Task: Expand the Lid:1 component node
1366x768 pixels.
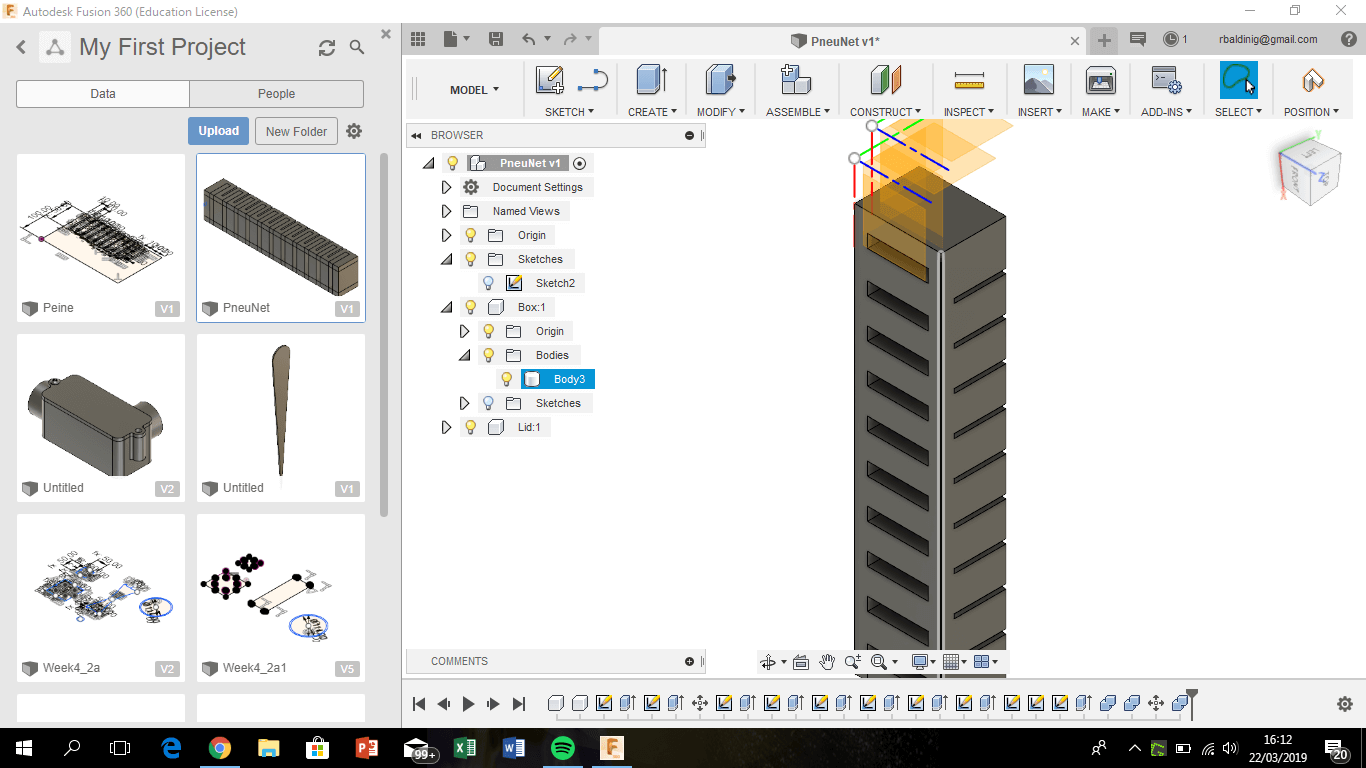Action: coord(447,427)
